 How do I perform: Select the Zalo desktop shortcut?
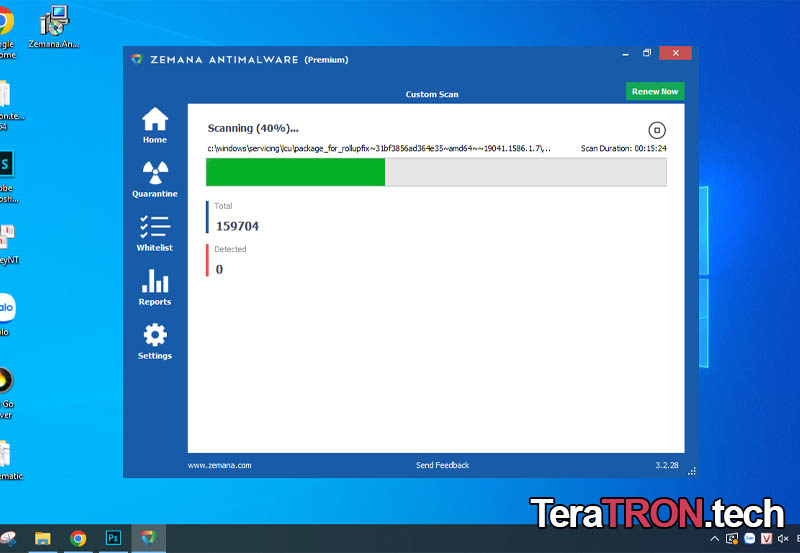[x=6, y=315]
